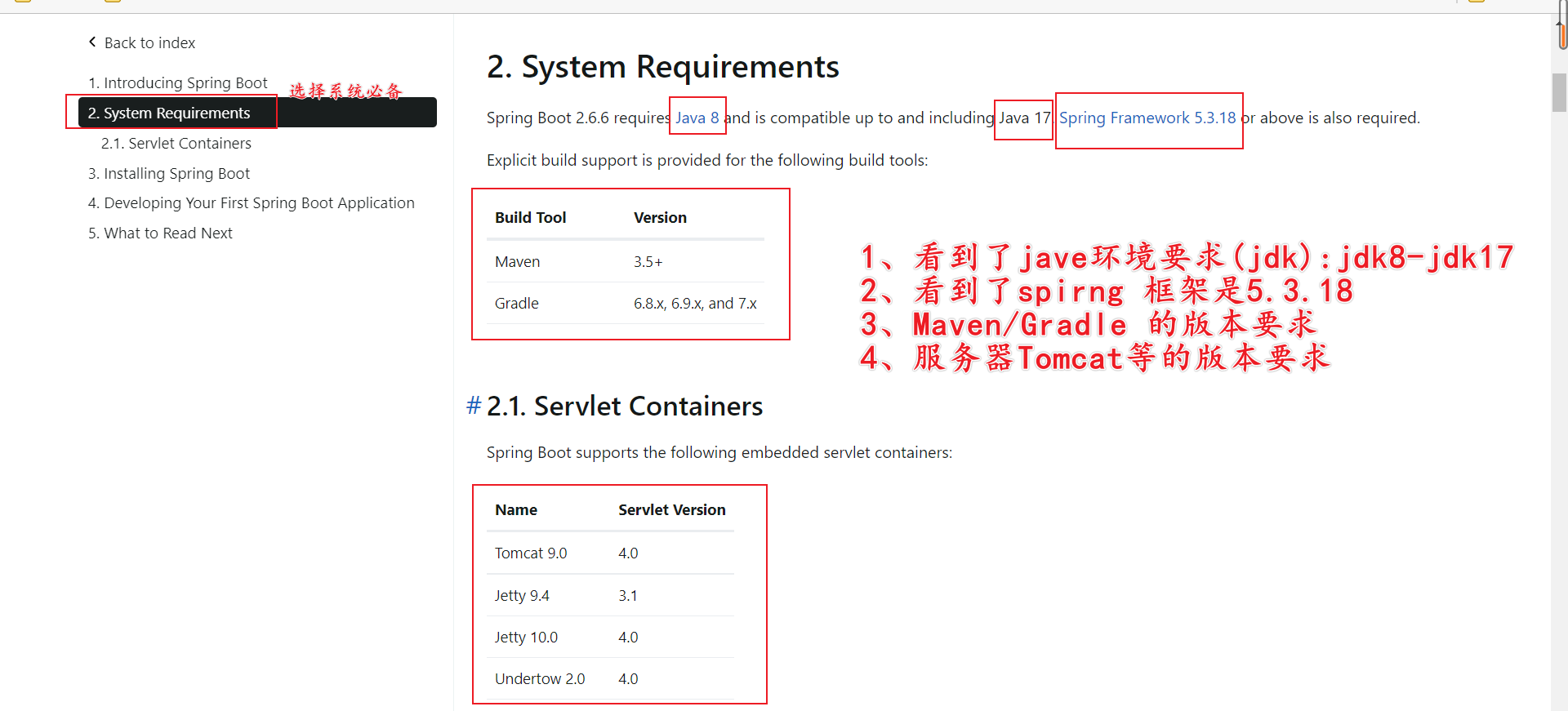Screen dimensions: 1568x711
Task: Click the Name column header
Action: click(x=516, y=509)
